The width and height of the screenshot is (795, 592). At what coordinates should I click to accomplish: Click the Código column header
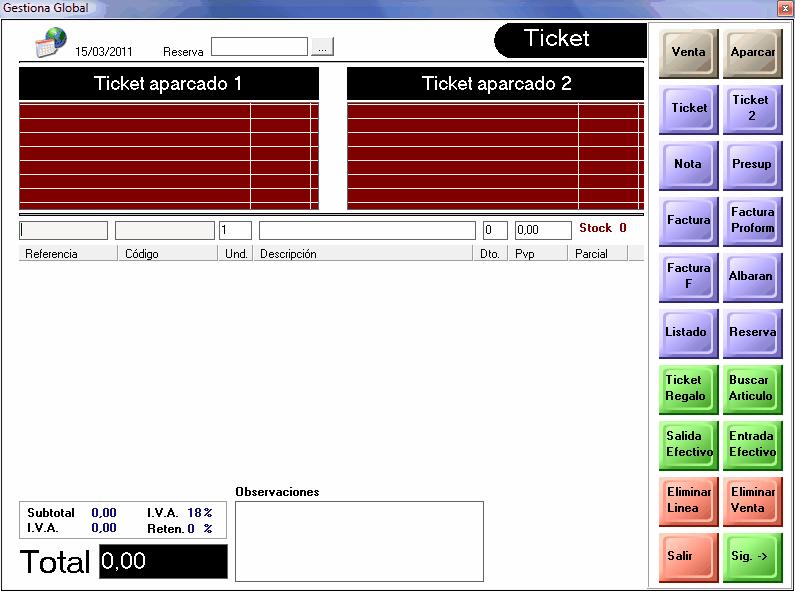[168, 253]
